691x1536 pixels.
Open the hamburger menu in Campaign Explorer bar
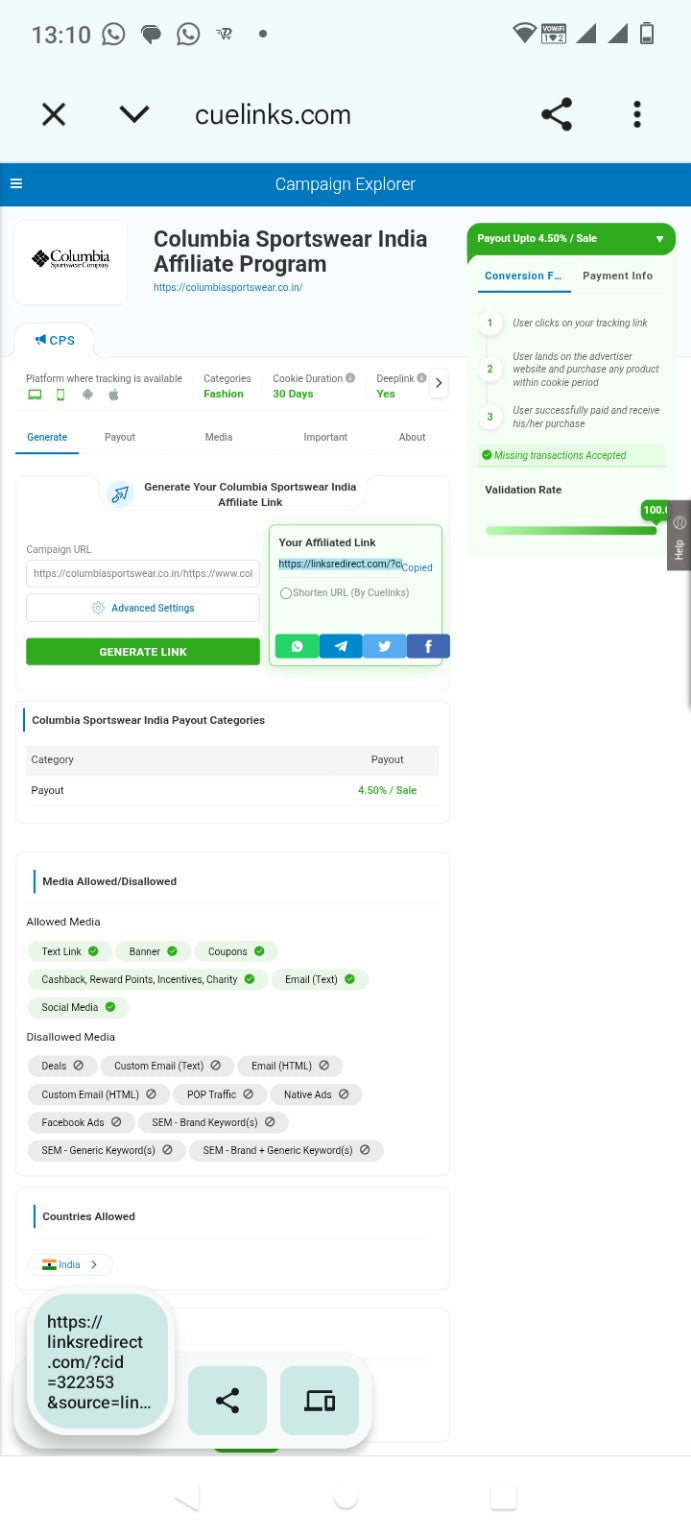pos(16,183)
